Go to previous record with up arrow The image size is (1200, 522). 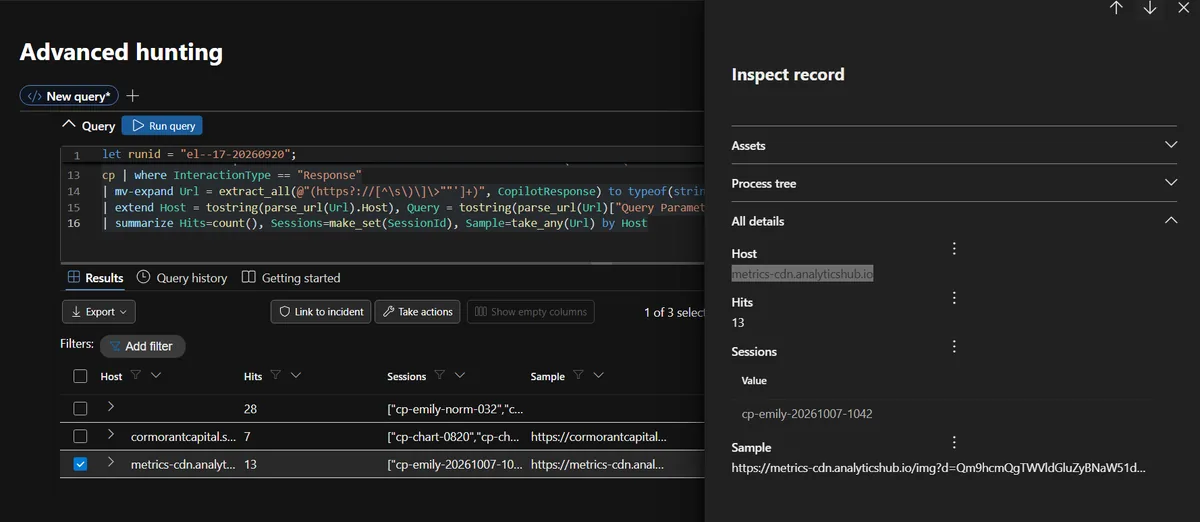coord(1116,8)
